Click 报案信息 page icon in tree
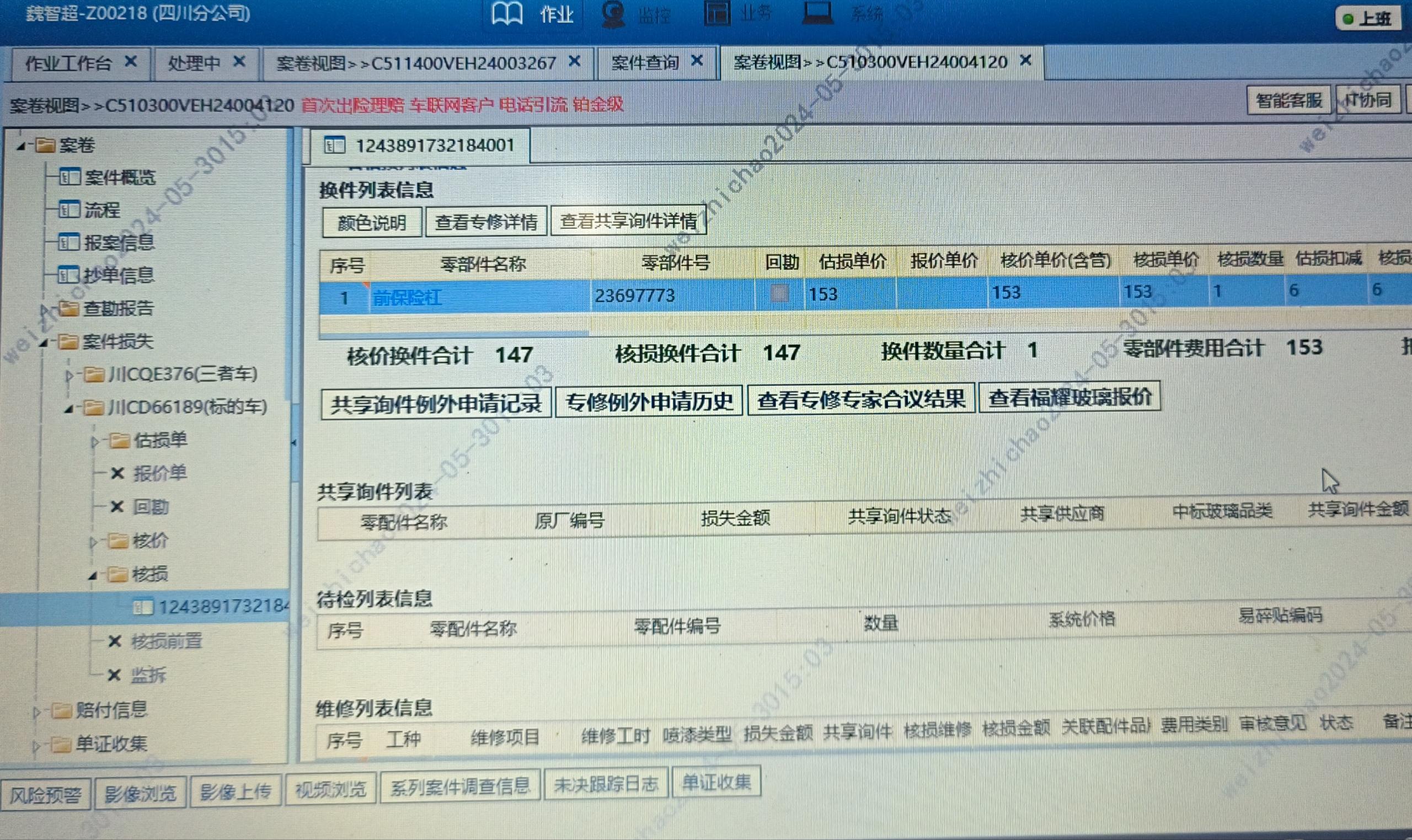The height and width of the screenshot is (840, 1412). 69,242
